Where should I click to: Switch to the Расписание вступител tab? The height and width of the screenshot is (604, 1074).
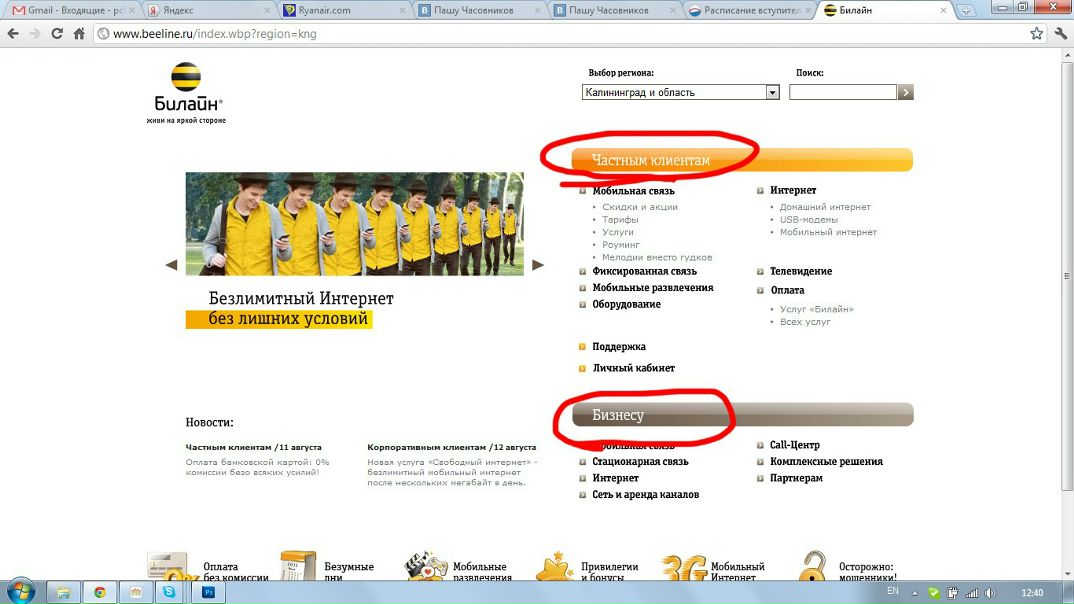(x=751, y=10)
